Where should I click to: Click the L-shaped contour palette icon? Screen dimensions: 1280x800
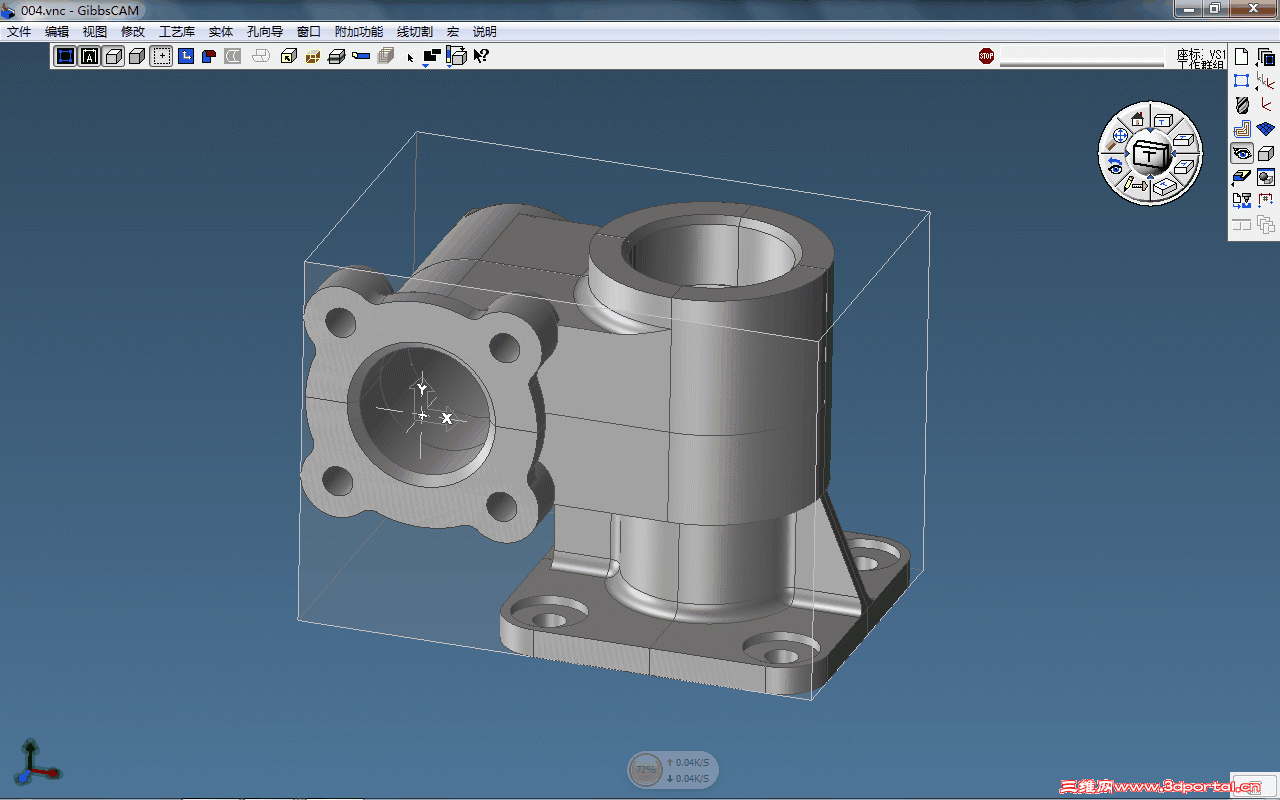tap(1242, 129)
